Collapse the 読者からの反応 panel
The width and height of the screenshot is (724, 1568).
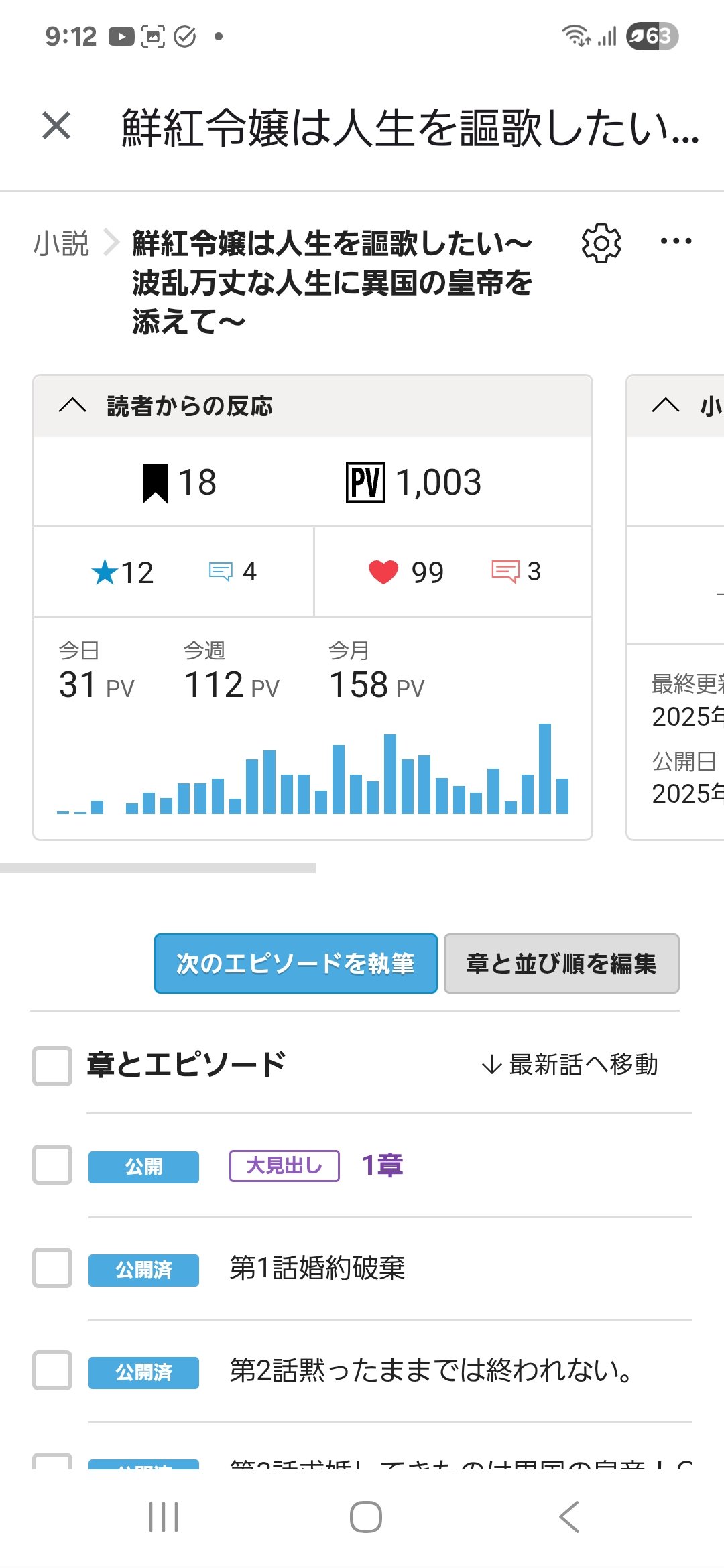[72, 405]
